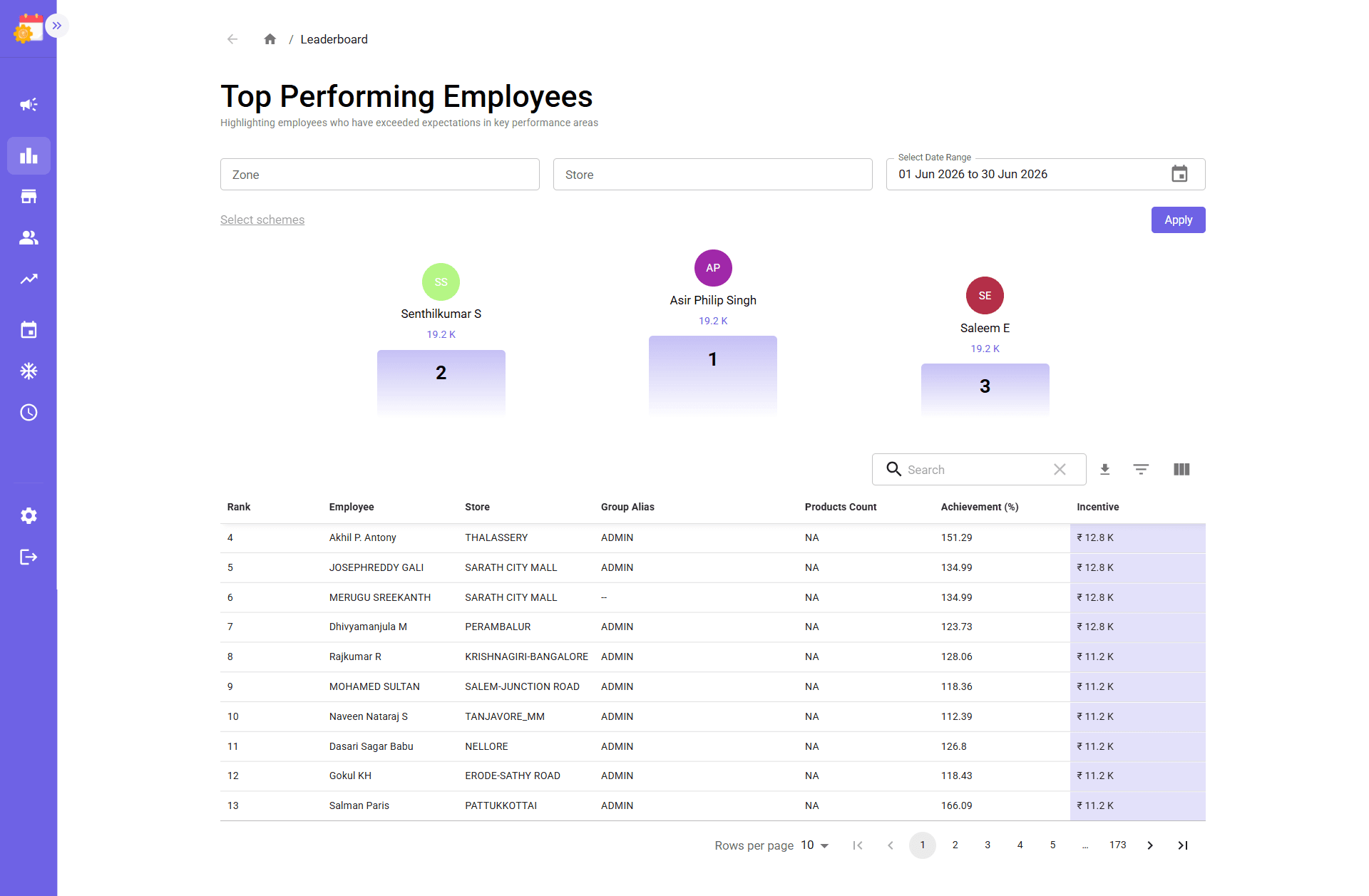The height and width of the screenshot is (896, 1369).
Task: Expand the Rows per page selector
Action: 815,845
